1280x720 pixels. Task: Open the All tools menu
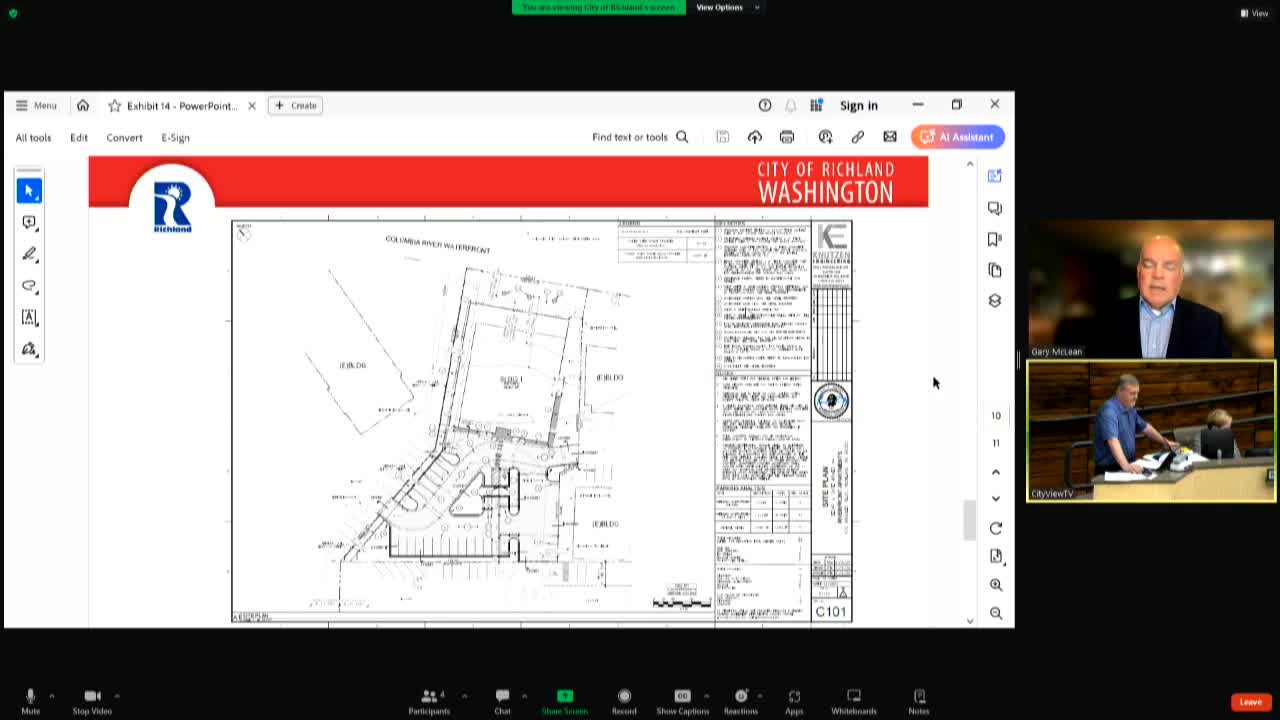click(33, 138)
